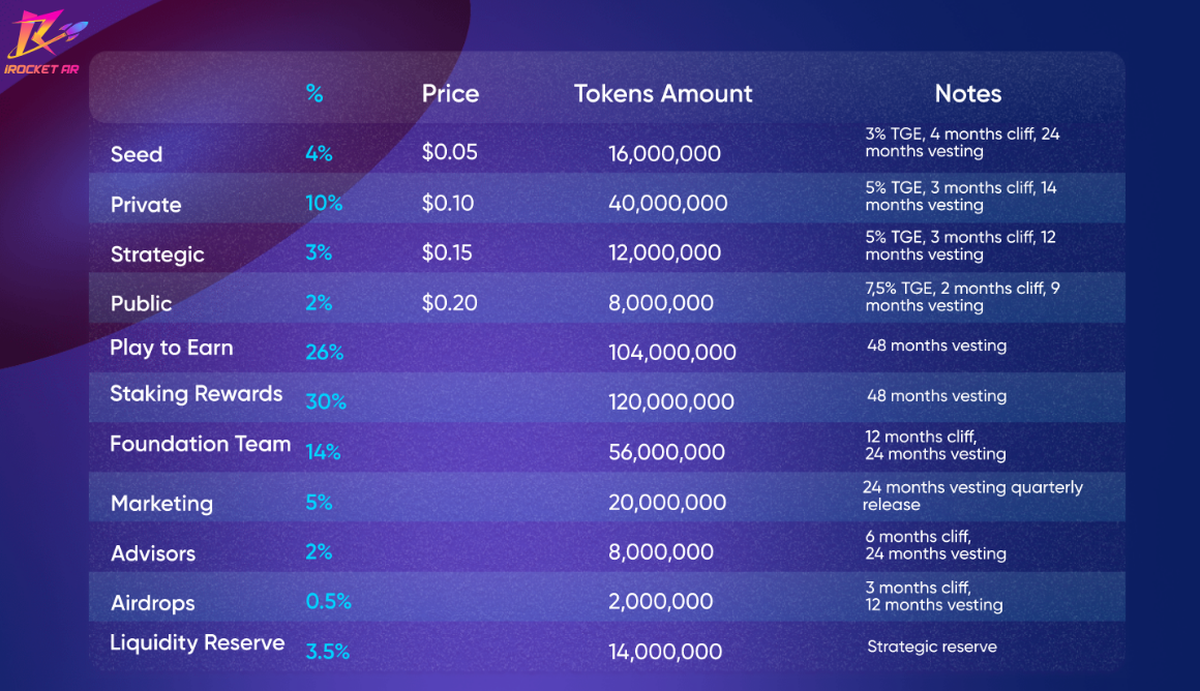
Task: Click the Private row label
Action: (146, 204)
